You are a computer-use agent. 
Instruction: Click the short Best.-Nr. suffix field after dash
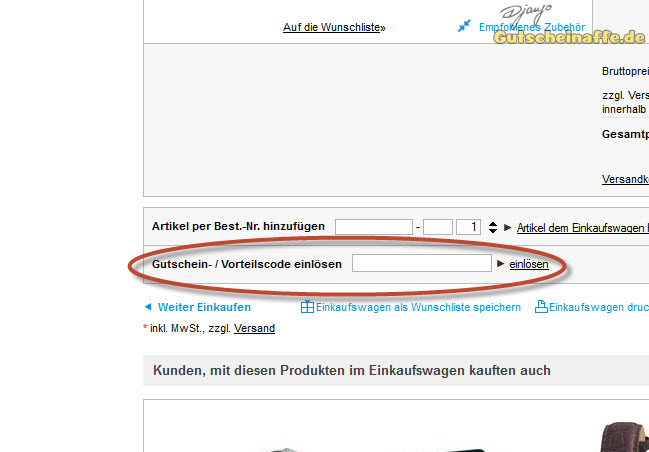438,227
